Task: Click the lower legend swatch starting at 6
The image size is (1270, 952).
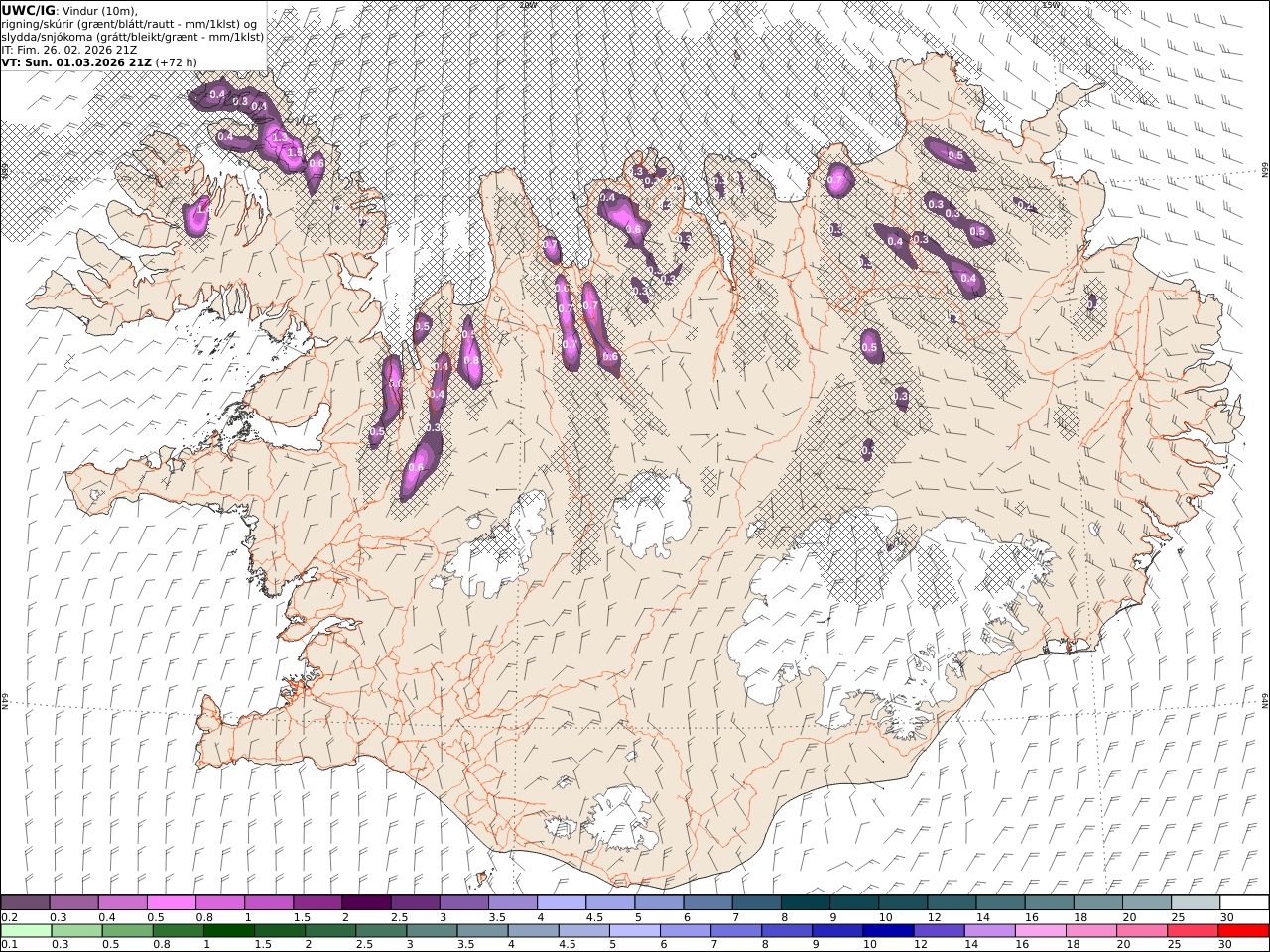Action: coord(685,930)
